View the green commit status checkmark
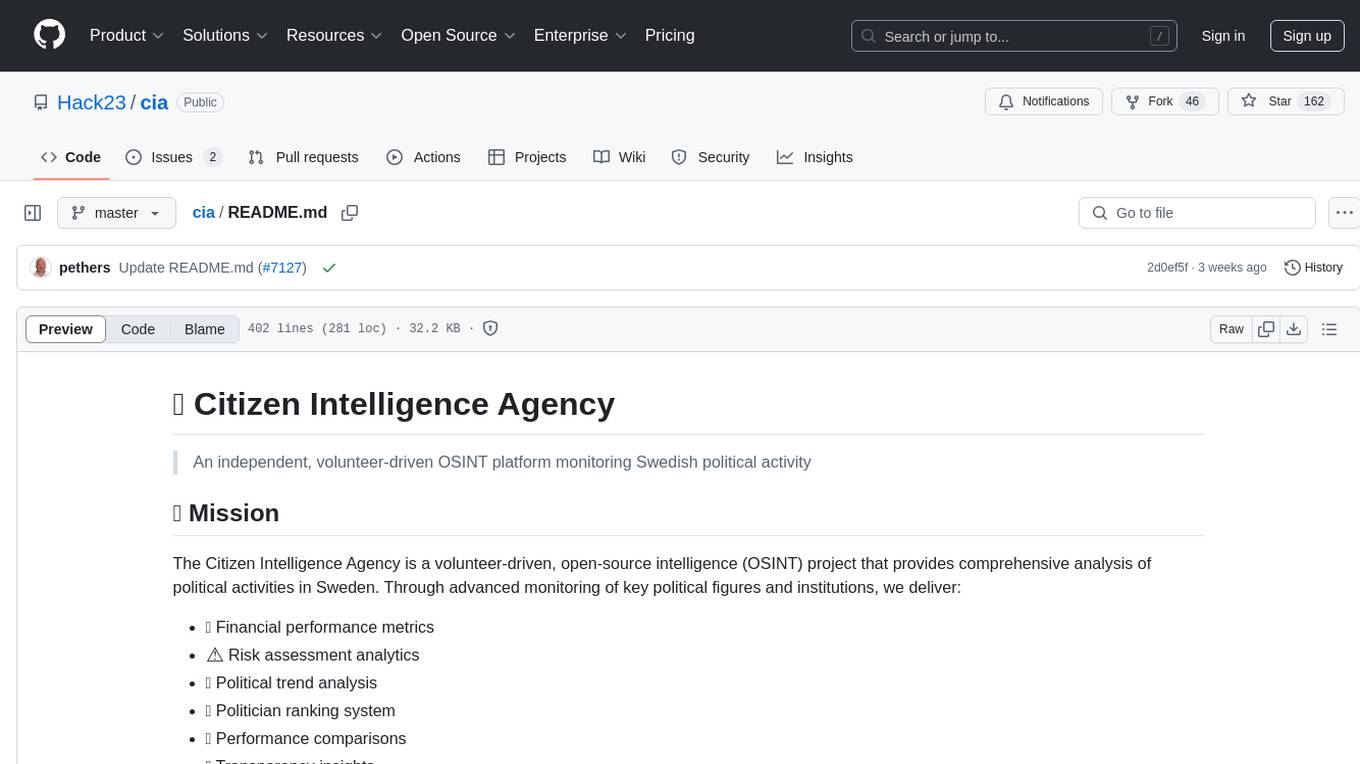This screenshot has width=1360, height=764. tap(329, 268)
